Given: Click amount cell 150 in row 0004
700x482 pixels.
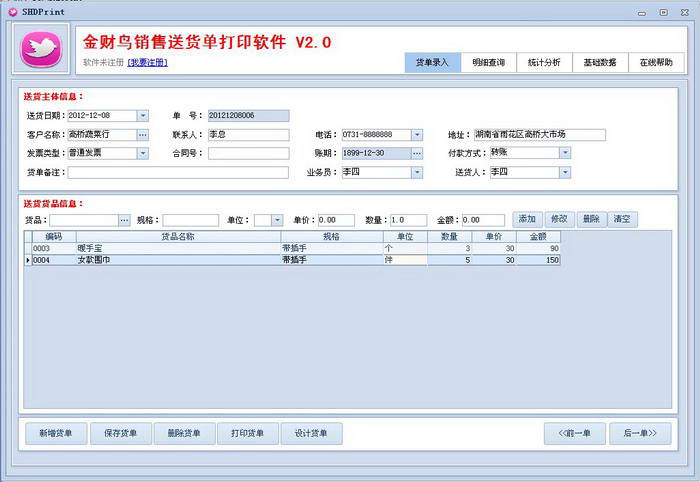Looking at the screenshot, I should [x=538, y=260].
